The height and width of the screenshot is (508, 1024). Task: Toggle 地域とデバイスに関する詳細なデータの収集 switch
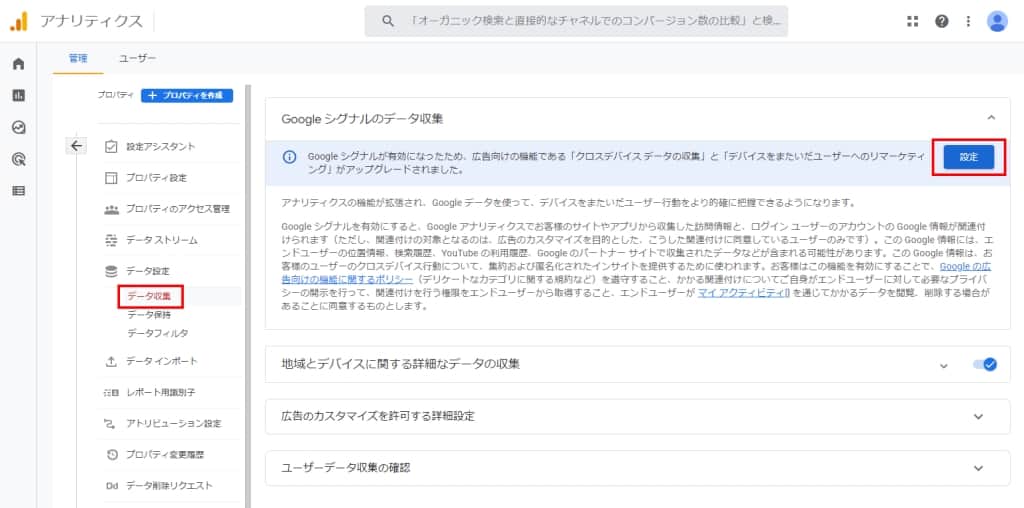[x=984, y=364]
